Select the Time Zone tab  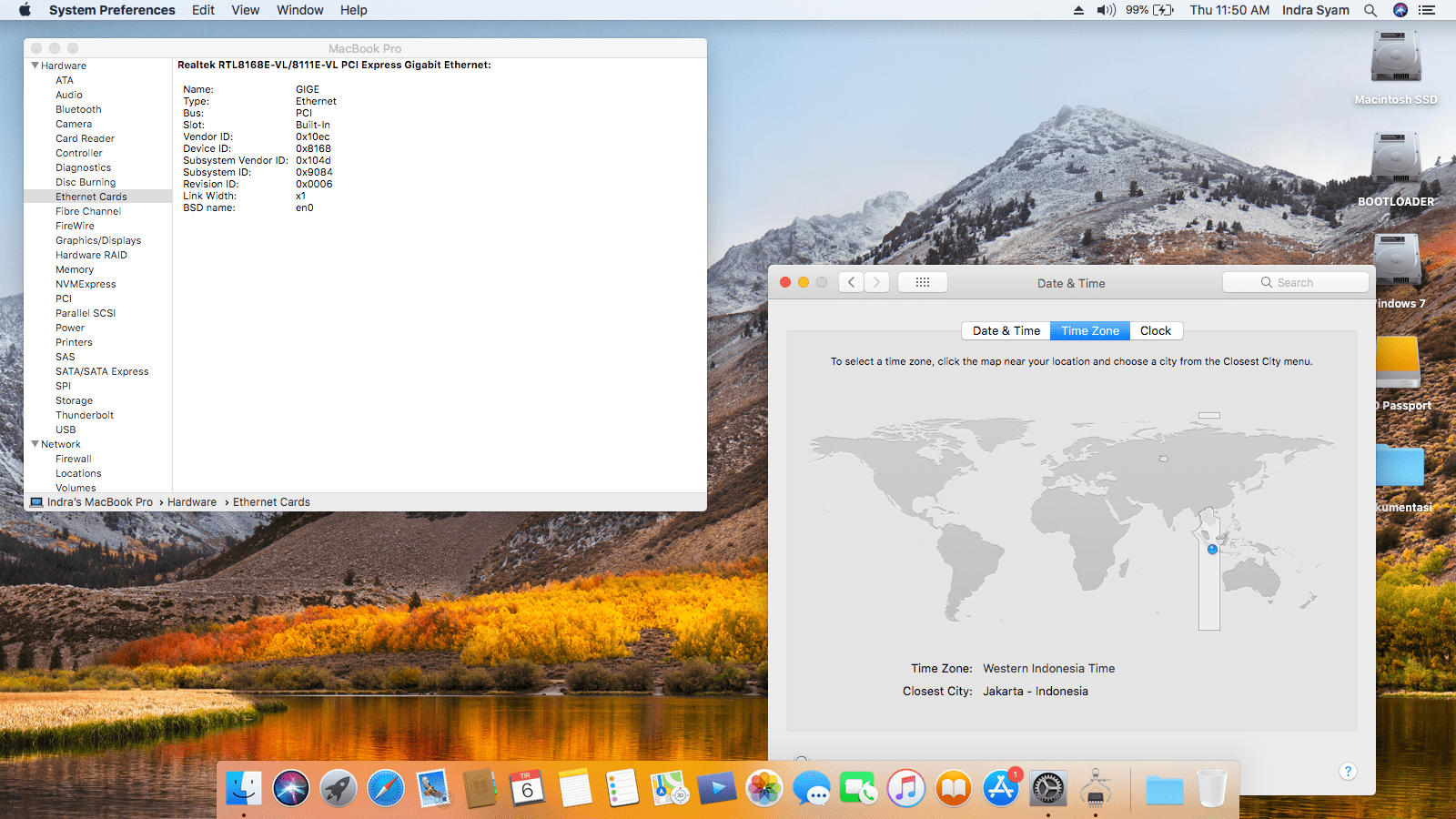point(1090,330)
